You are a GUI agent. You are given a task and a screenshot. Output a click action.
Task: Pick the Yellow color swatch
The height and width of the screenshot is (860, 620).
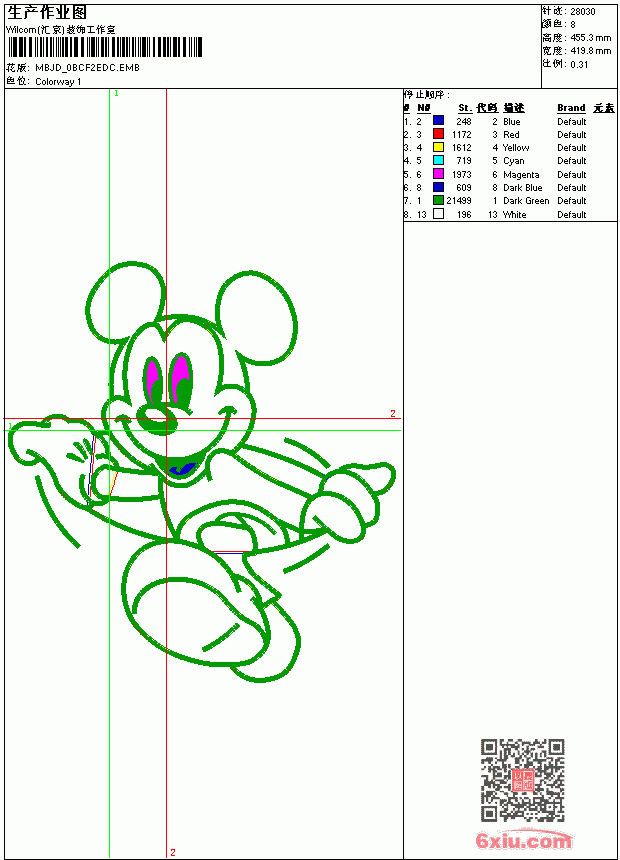(x=438, y=147)
